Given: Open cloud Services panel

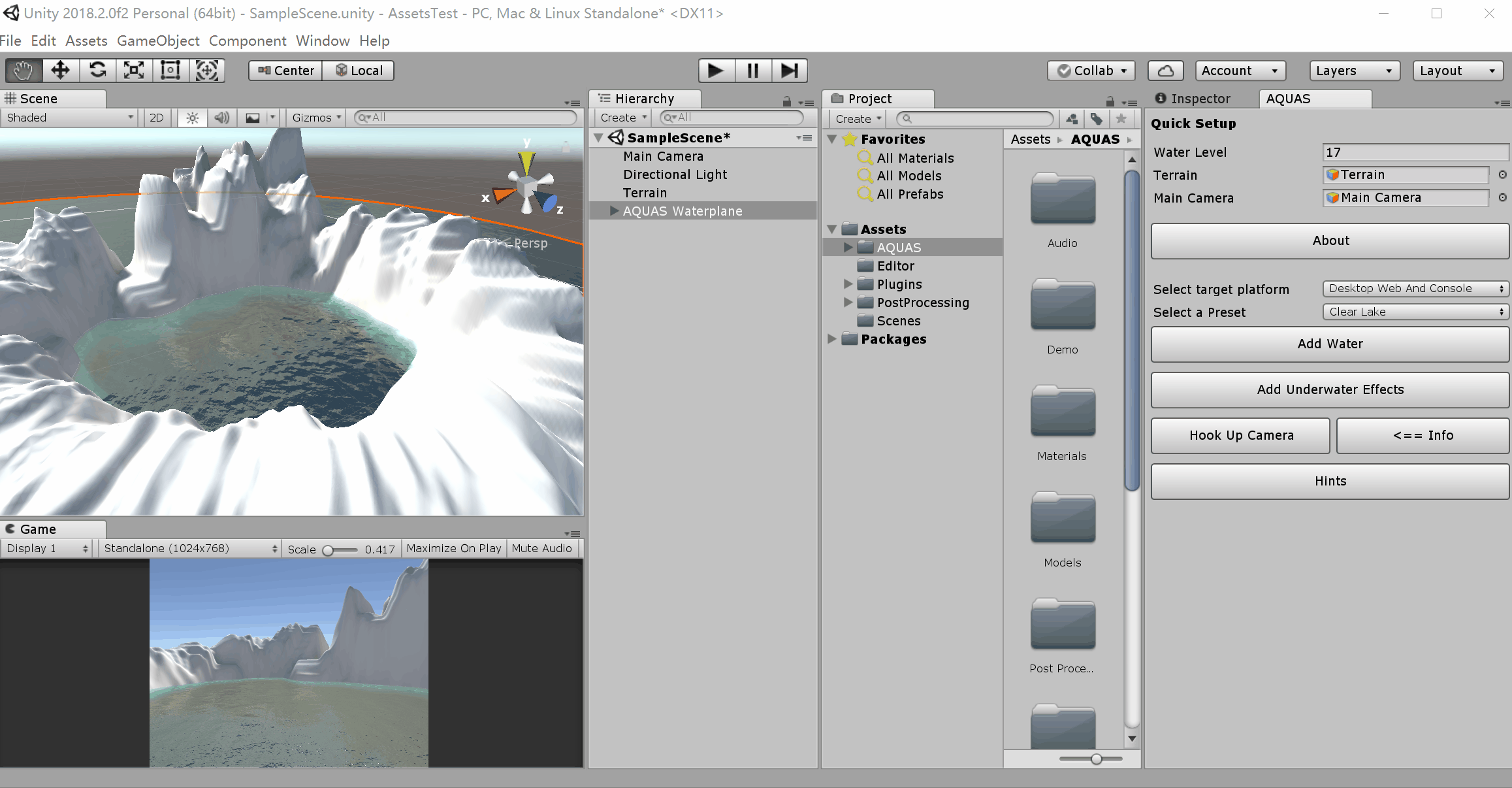Looking at the screenshot, I should (1166, 71).
